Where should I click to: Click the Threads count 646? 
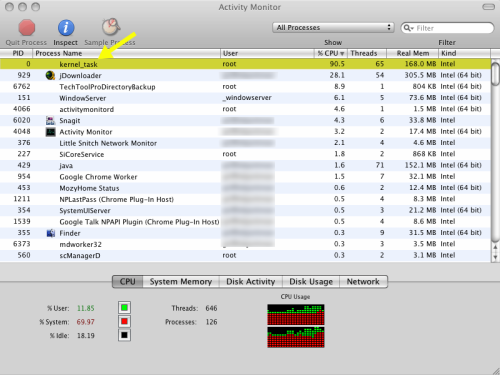pos(211,308)
